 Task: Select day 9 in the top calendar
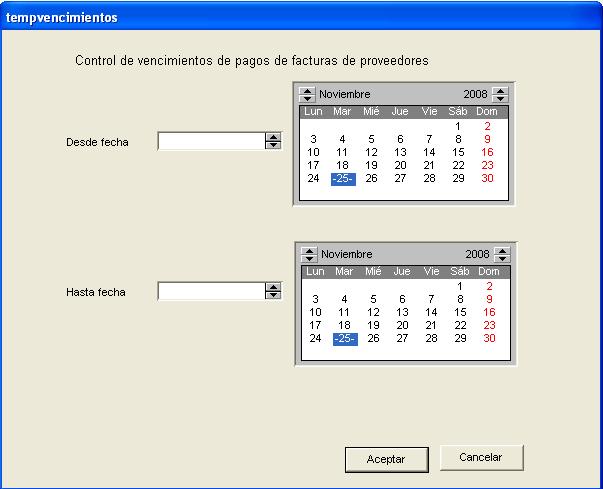pyautogui.click(x=487, y=139)
